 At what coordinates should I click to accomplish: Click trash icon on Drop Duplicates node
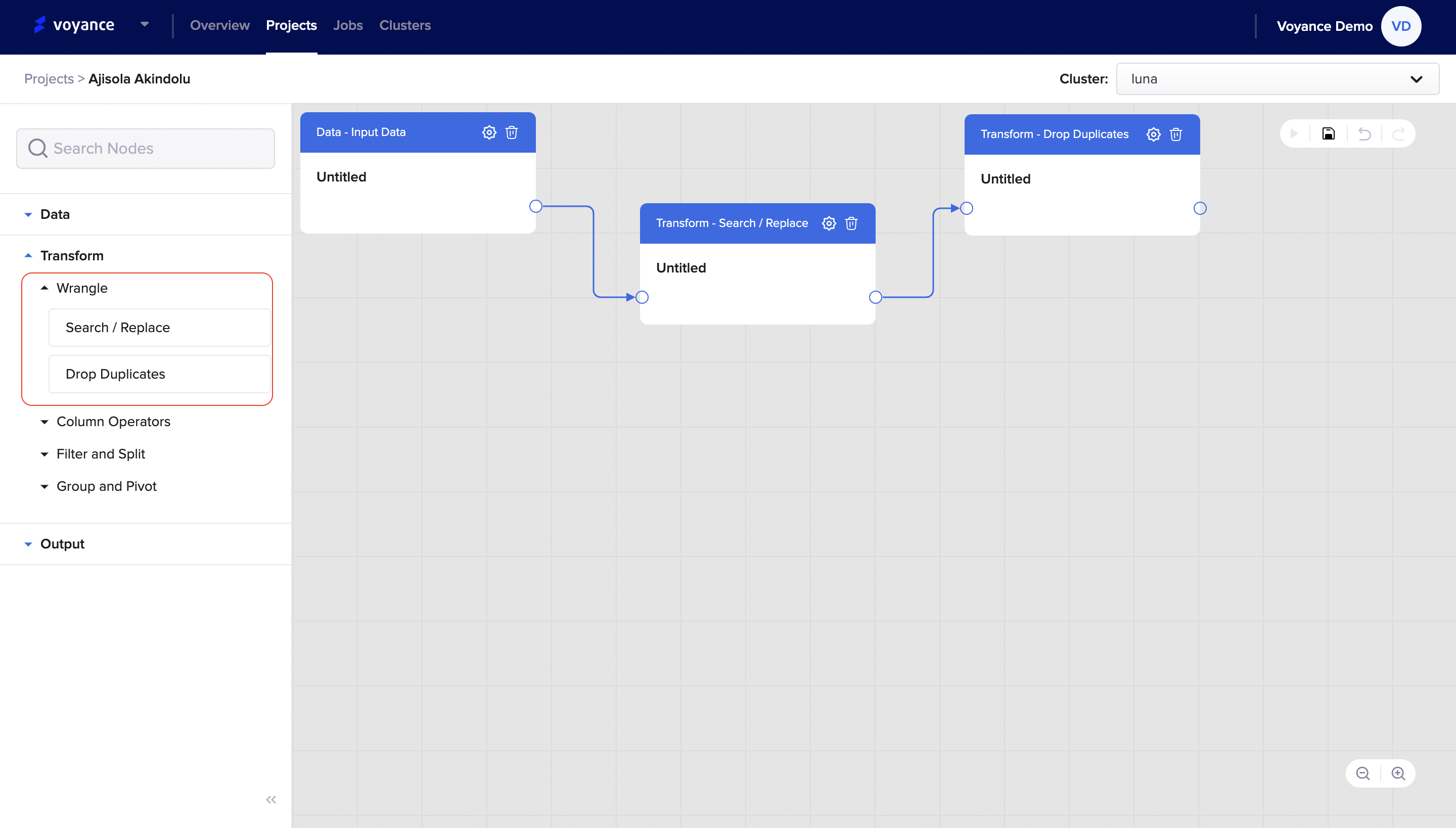(1175, 135)
